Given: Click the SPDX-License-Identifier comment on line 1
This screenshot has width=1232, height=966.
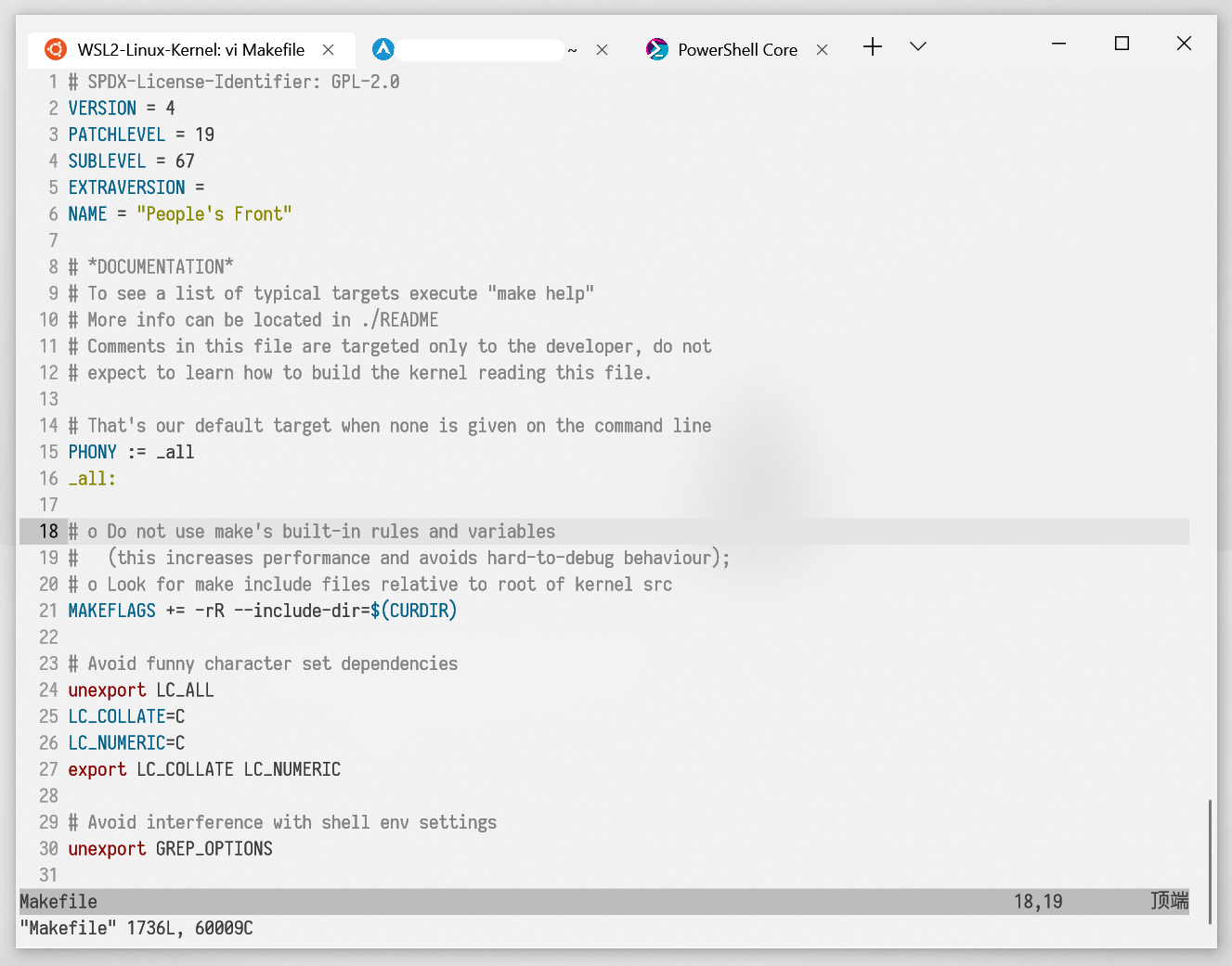Looking at the screenshot, I should click(234, 82).
